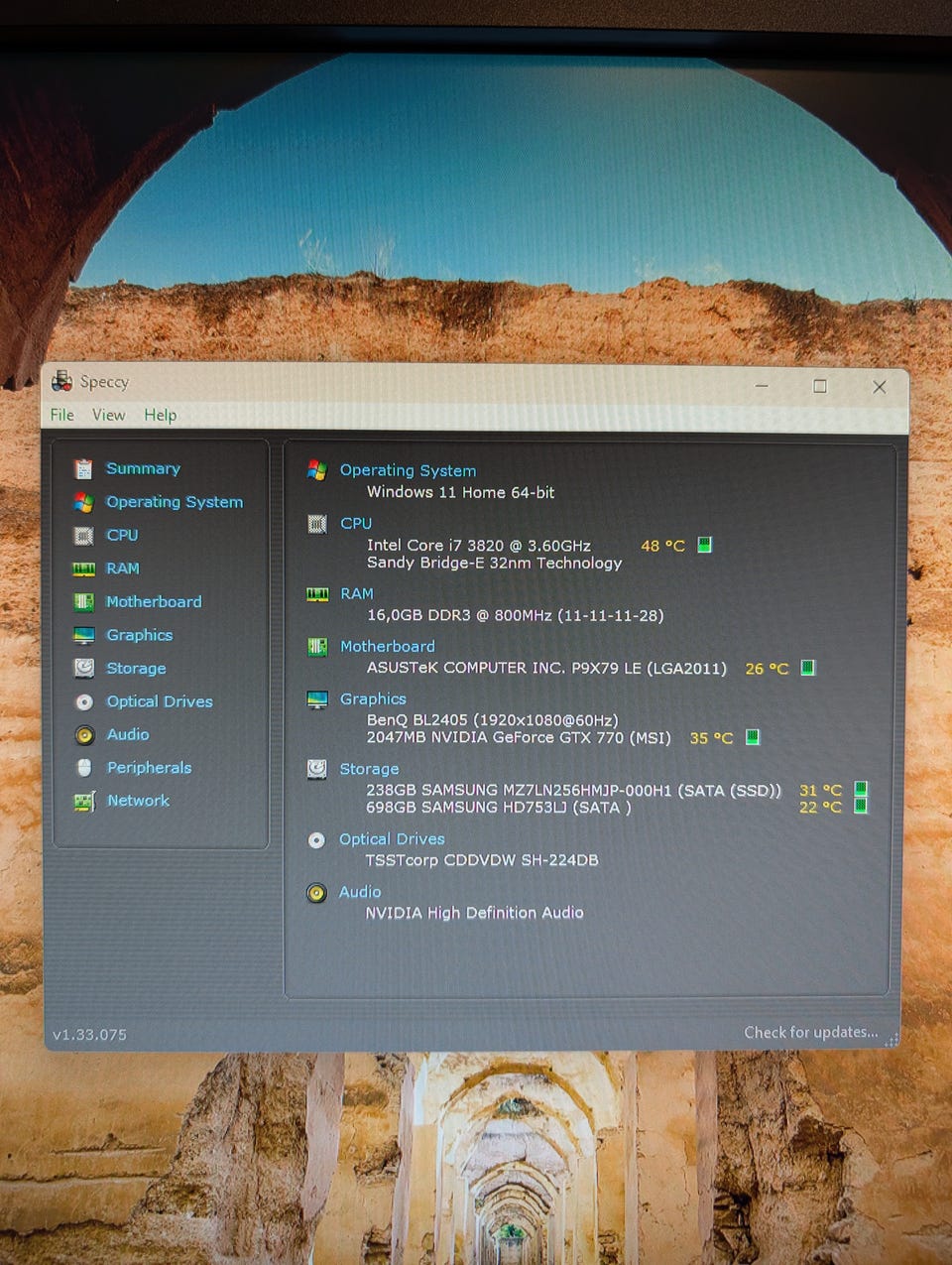Click the green CPU temperature indicator
This screenshot has height=1265, width=952.
click(704, 545)
